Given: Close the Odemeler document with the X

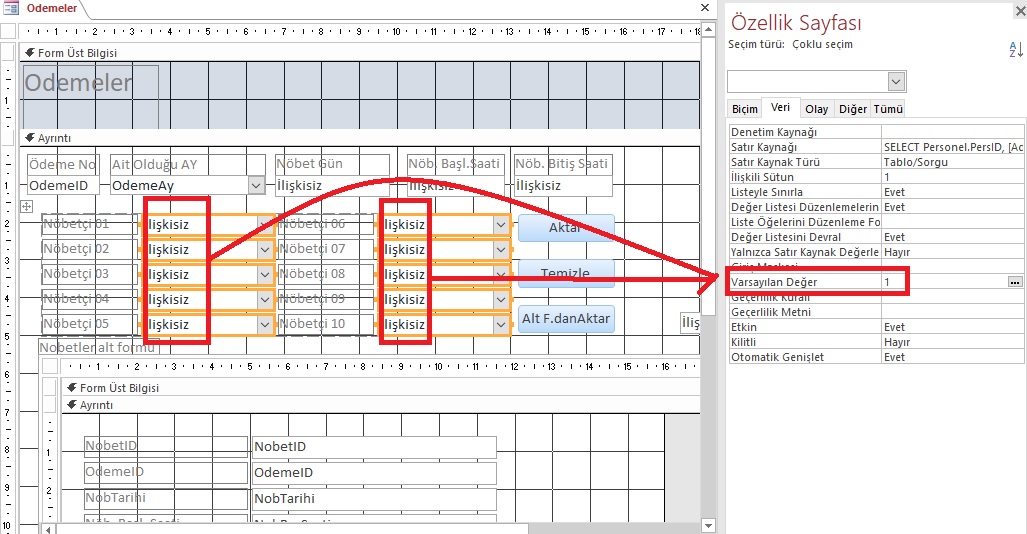Looking at the screenshot, I should click(706, 8).
